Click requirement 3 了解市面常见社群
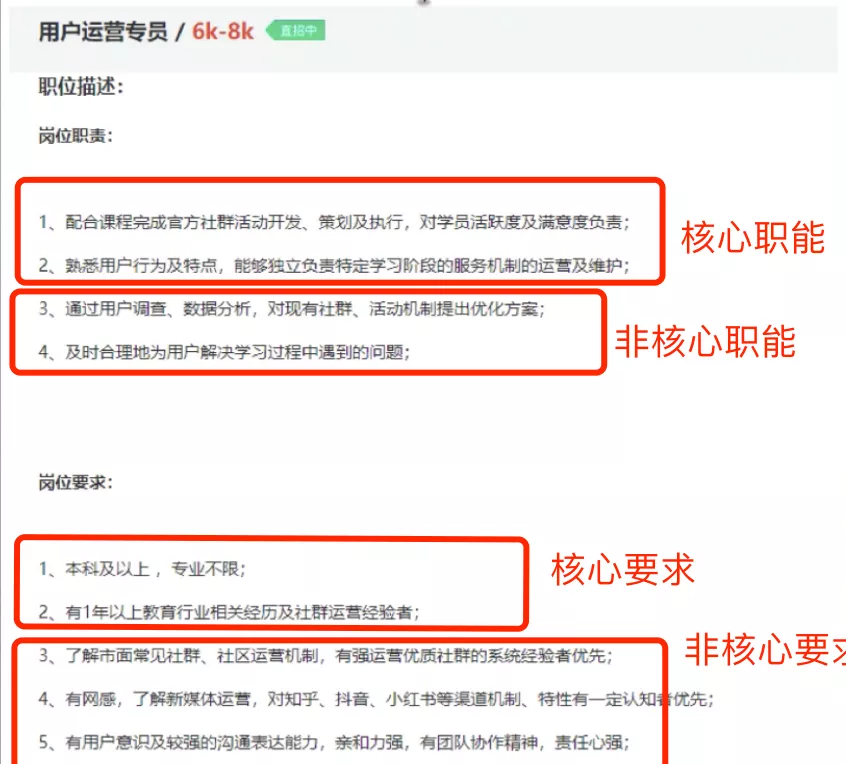This screenshot has height=764, width=846. pos(326,656)
